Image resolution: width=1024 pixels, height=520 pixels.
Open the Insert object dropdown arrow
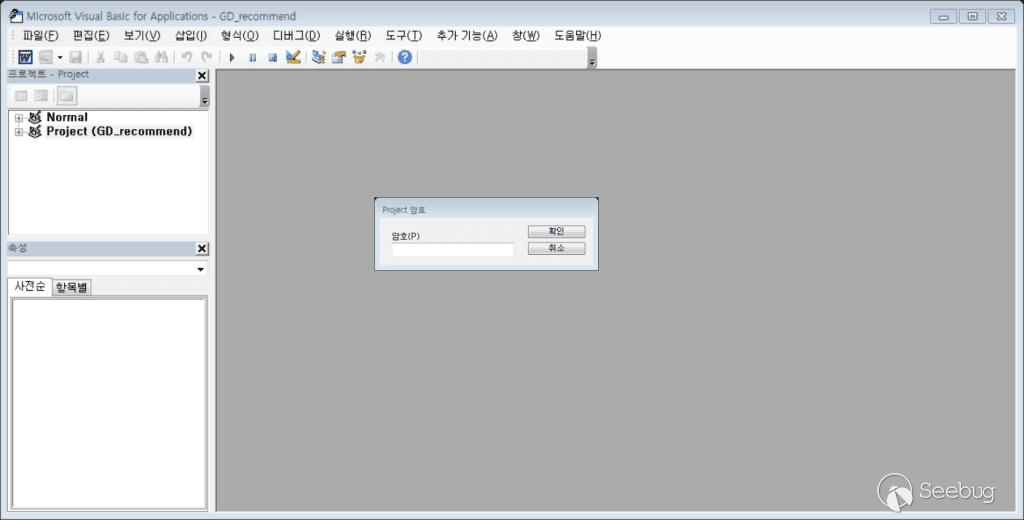(59, 57)
